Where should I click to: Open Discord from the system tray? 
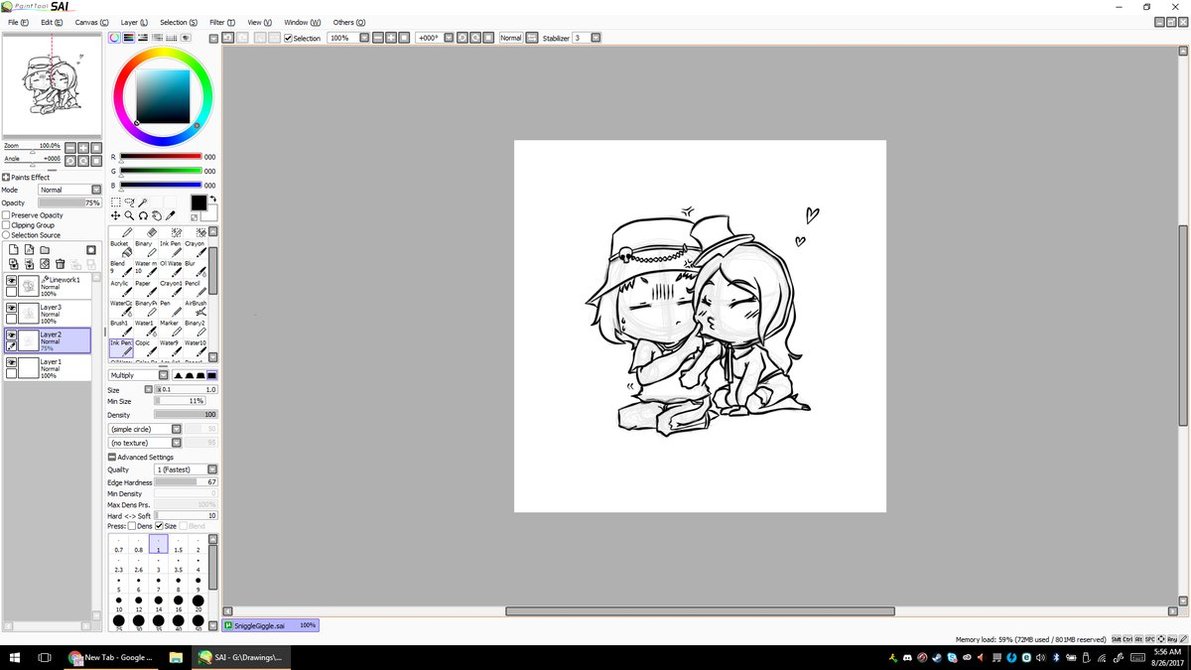(907, 658)
